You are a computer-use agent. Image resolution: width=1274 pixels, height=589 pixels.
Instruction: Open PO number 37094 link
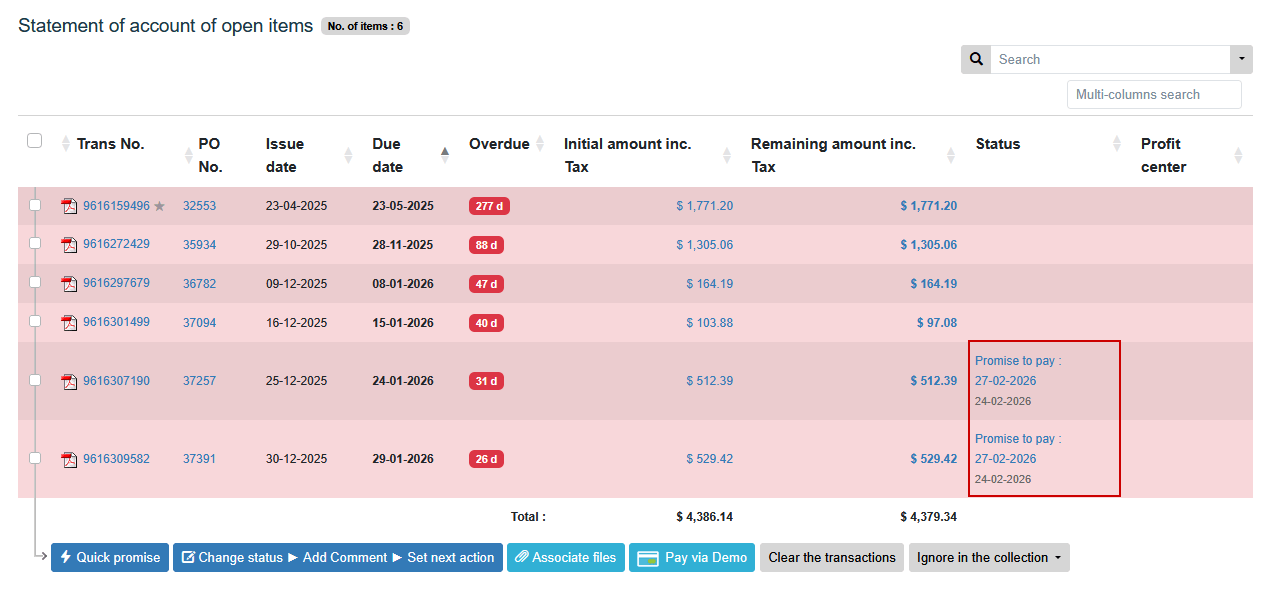coord(199,323)
